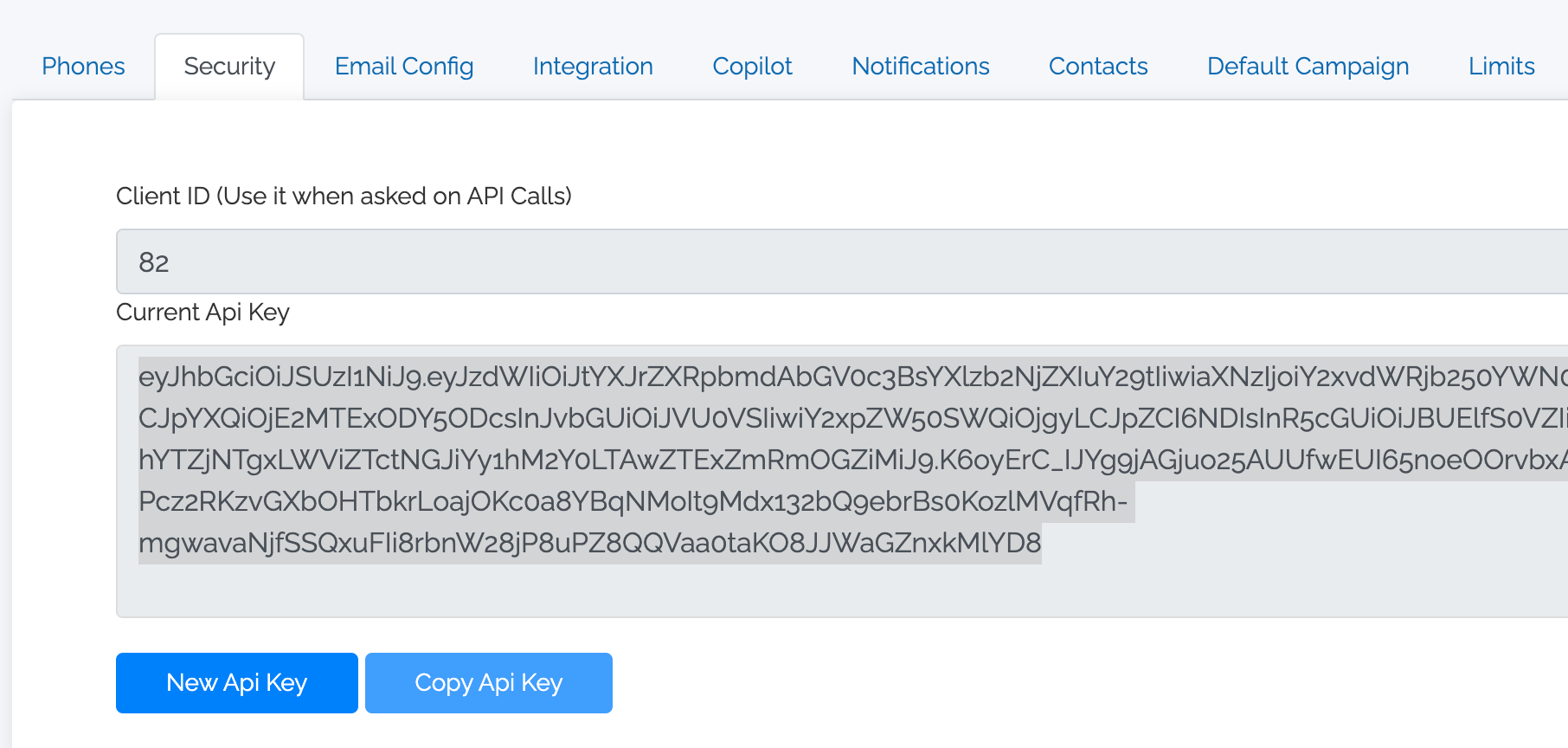Viewport: 1568px width, 748px height.
Task: View the Notifications tab
Action: [920, 66]
